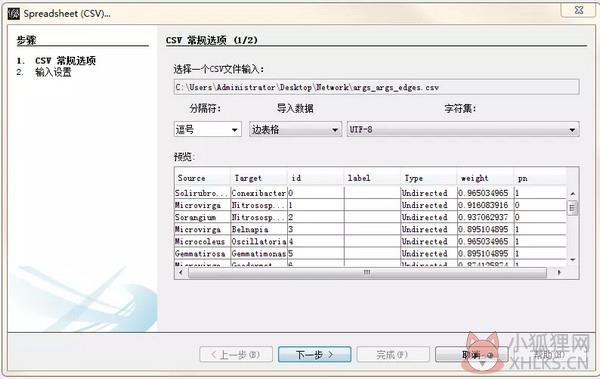The height and width of the screenshot is (379, 600).
Task: Click the horizontal scrollbar left arrow
Action: point(181,273)
